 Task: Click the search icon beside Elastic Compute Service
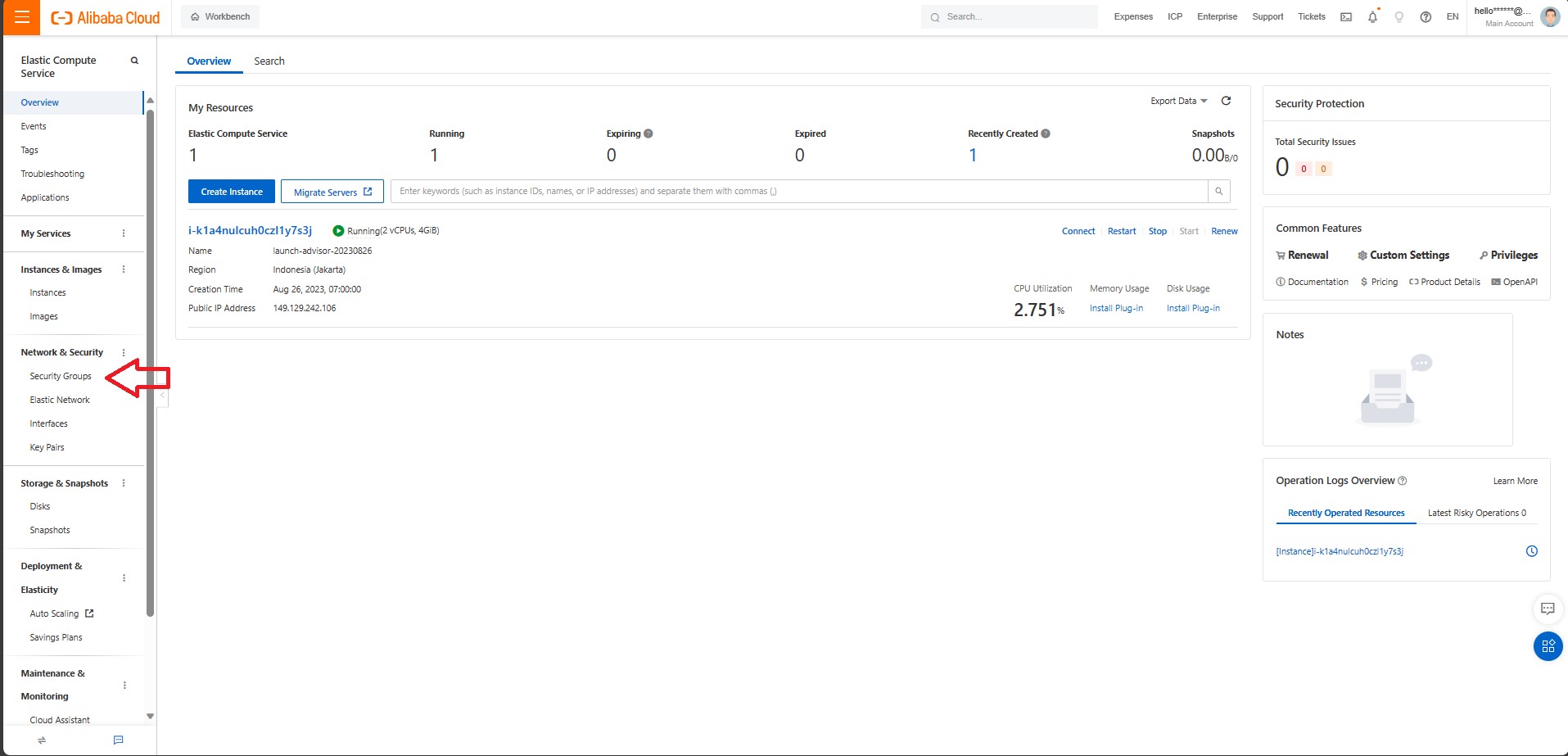(134, 61)
